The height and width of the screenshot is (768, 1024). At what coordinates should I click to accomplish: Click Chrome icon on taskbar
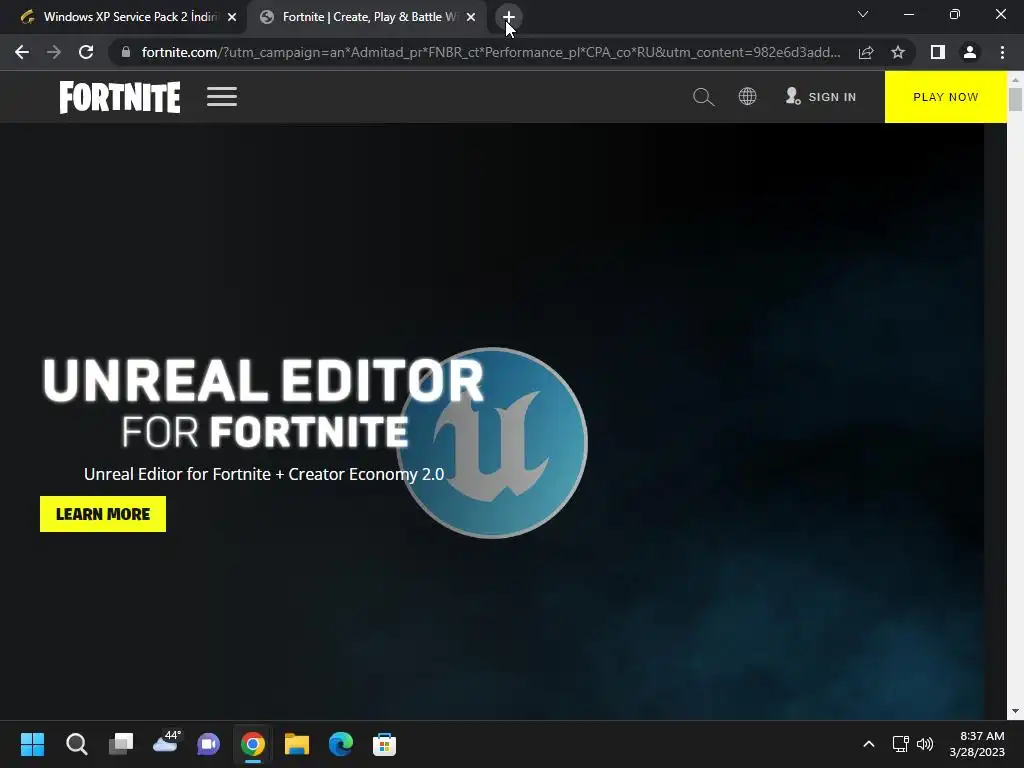tap(253, 744)
